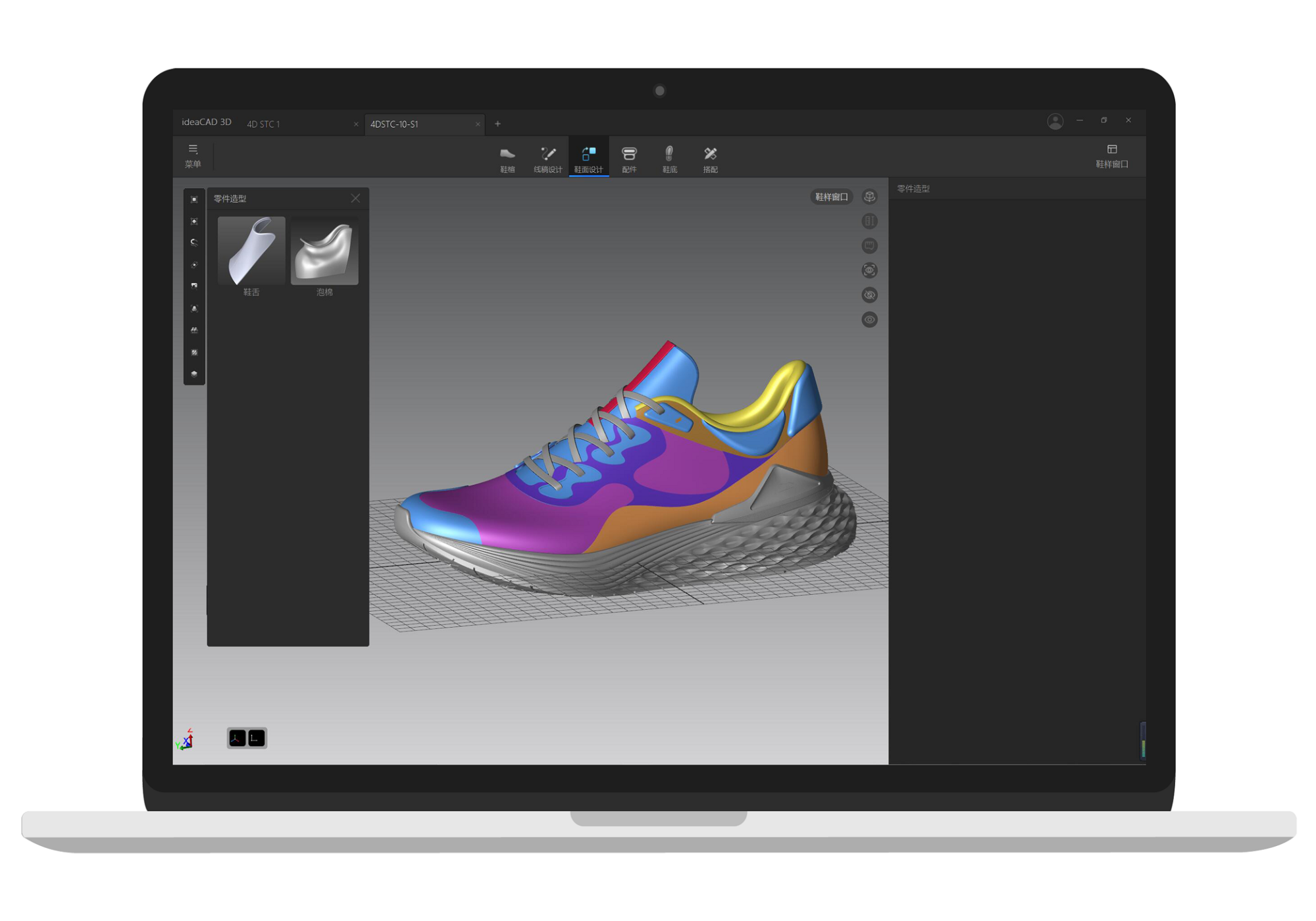1316x921 pixels.
Task: Click the 鞋样窗口 pill button in viewport
Action: point(831,197)
